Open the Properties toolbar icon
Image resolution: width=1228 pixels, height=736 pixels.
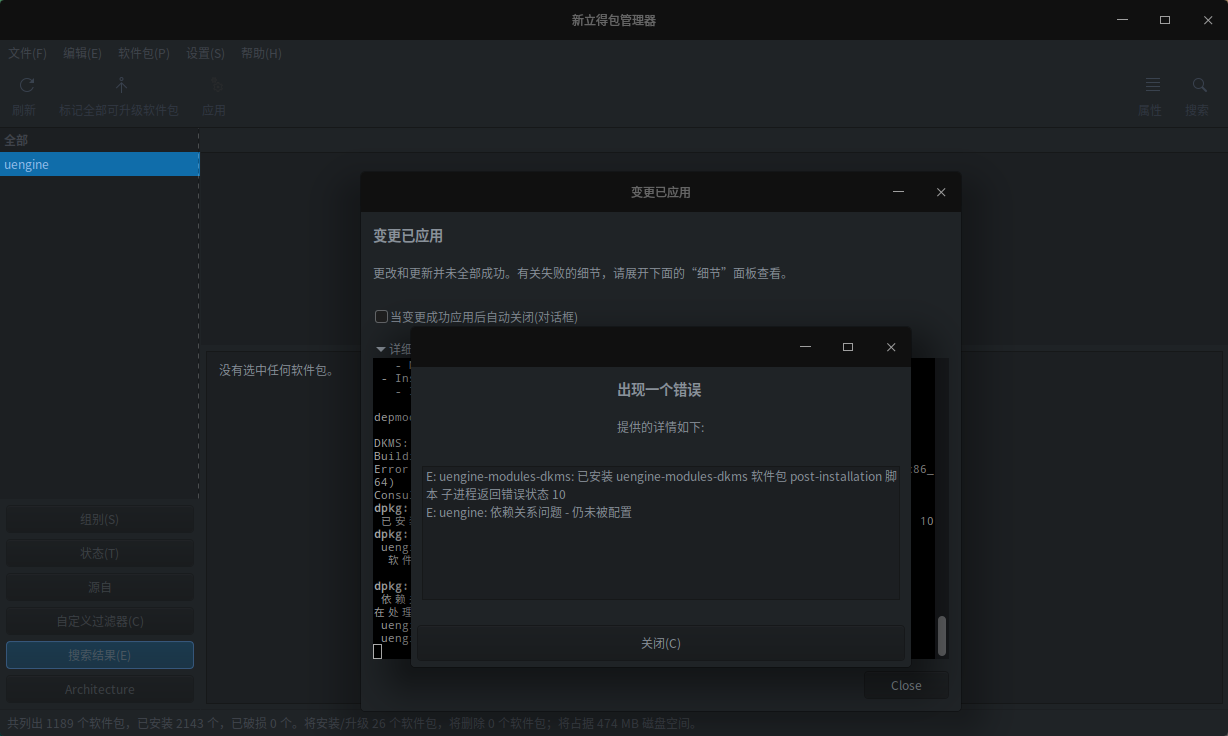tap(1152, 85)
